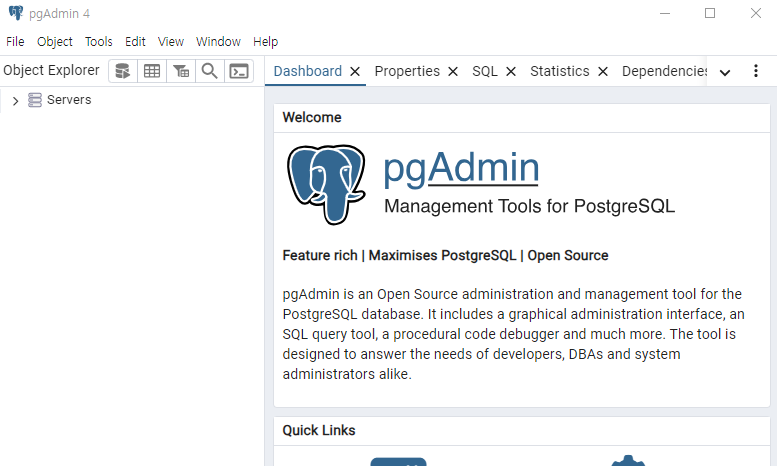
Task: Click the Filtered Rows icon
Action: click(181, 71)
